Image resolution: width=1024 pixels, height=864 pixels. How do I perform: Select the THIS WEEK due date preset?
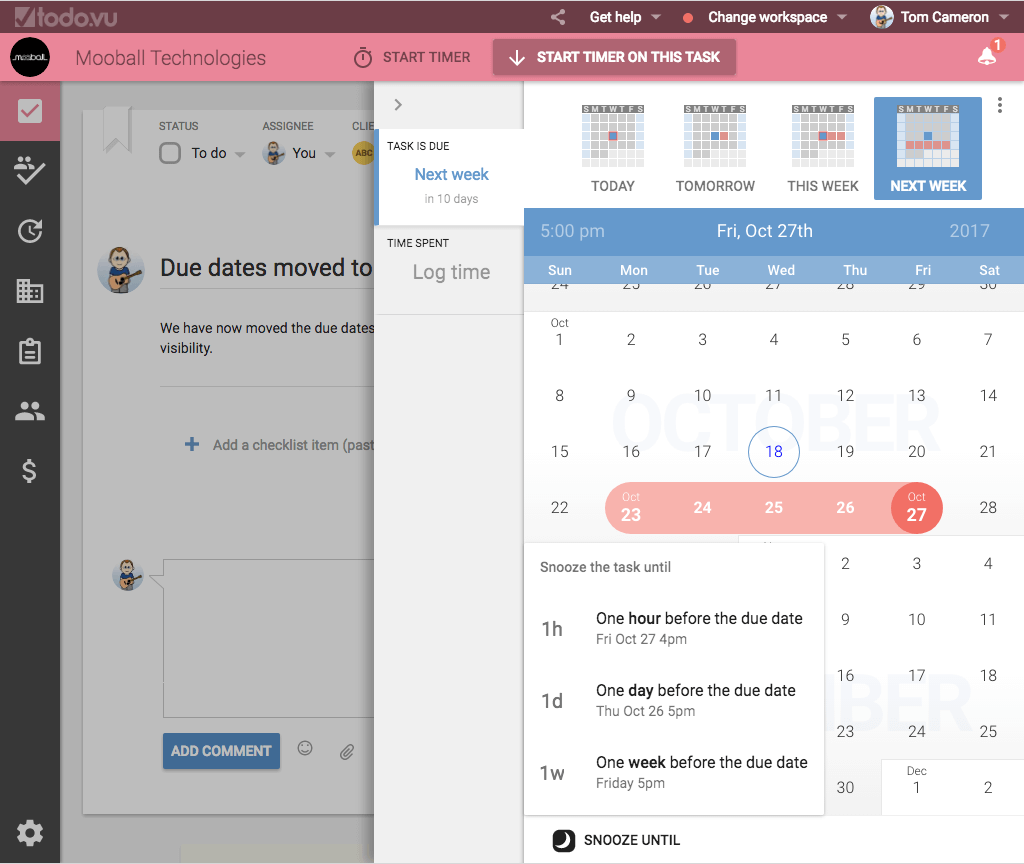(x=823, y=148)
